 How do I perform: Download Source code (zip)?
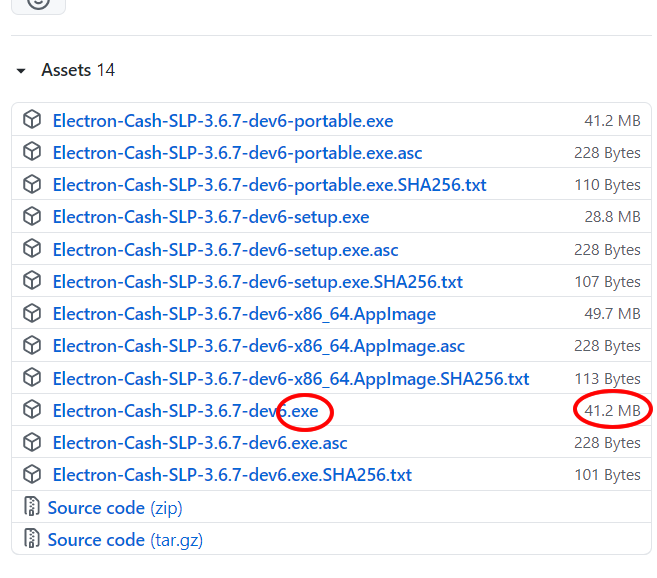click(x=115, y=508)
